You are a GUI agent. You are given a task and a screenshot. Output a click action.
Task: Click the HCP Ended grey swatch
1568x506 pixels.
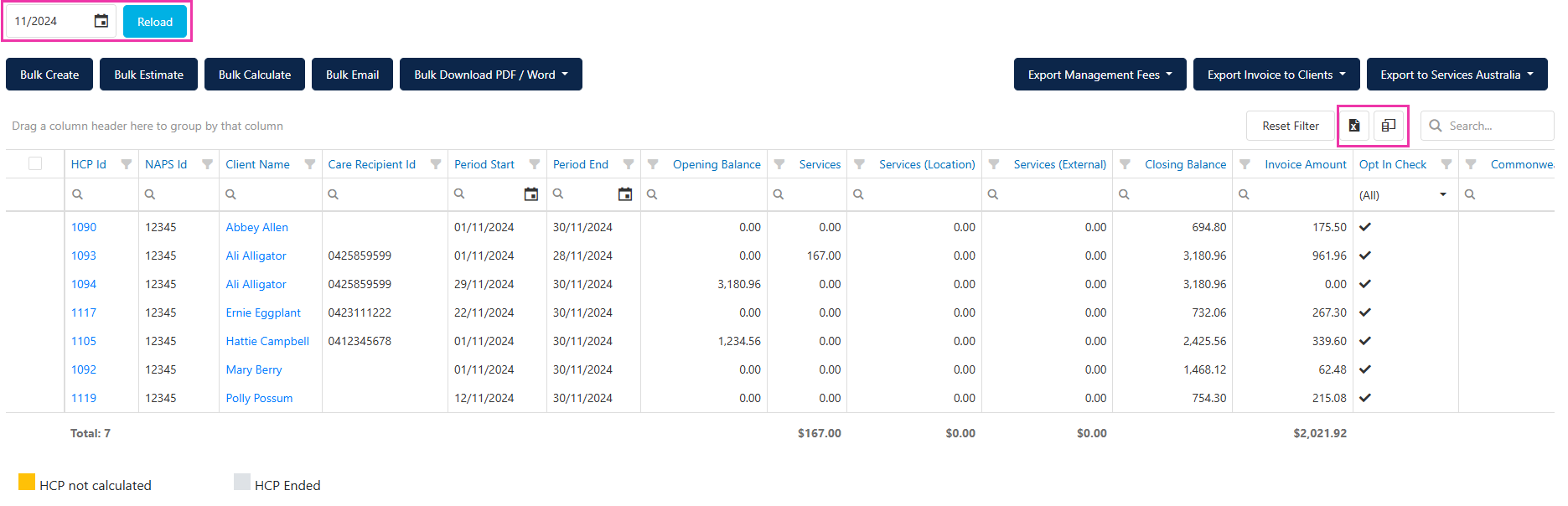point(242,482)
